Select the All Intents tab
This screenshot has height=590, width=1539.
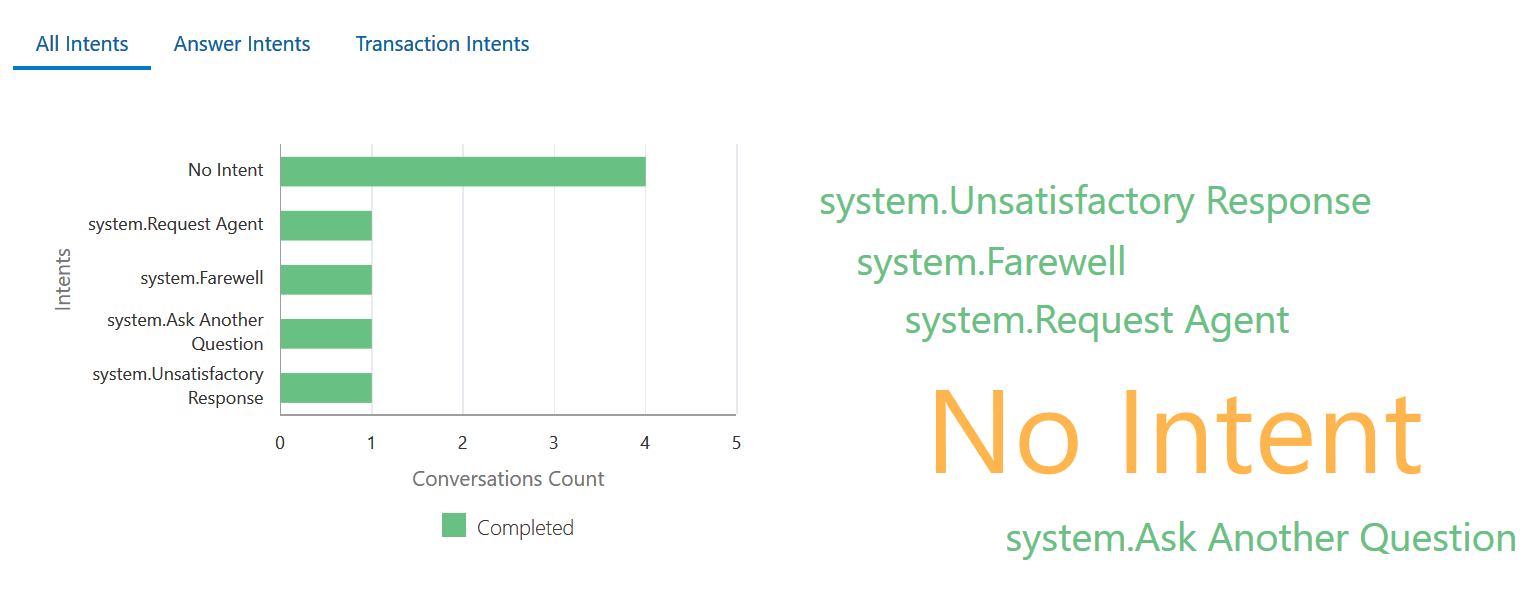[81, 44]
